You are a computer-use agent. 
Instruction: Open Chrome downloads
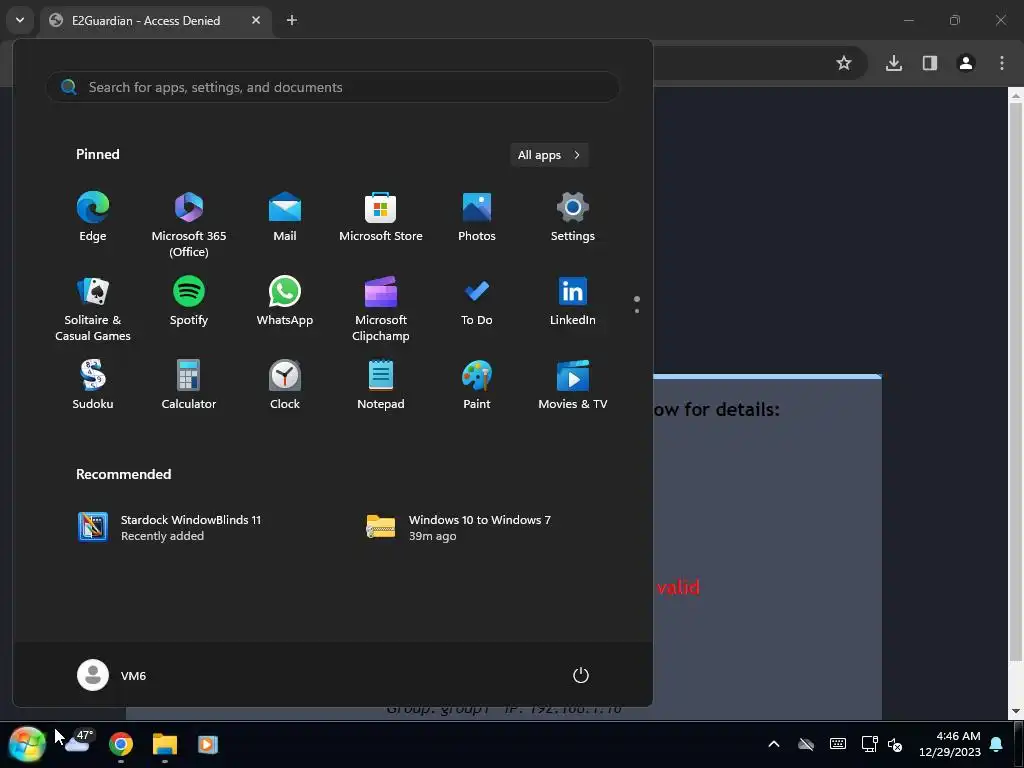coord(894,63)
